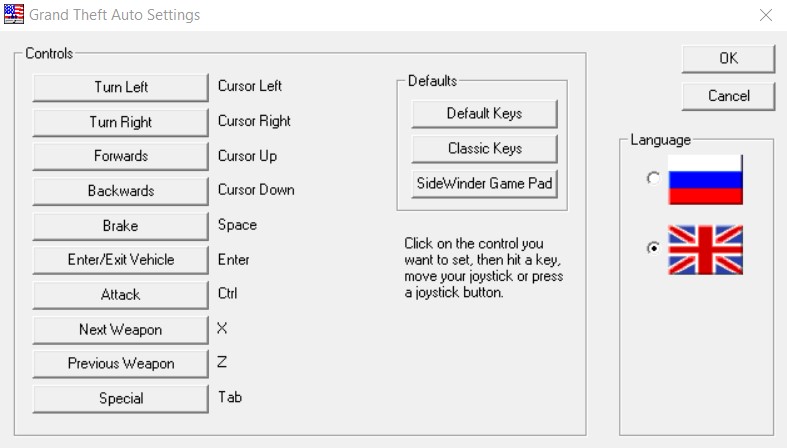787x448 pixels.
Task: Rebind the Forwards control
Action: coord(121,156)
